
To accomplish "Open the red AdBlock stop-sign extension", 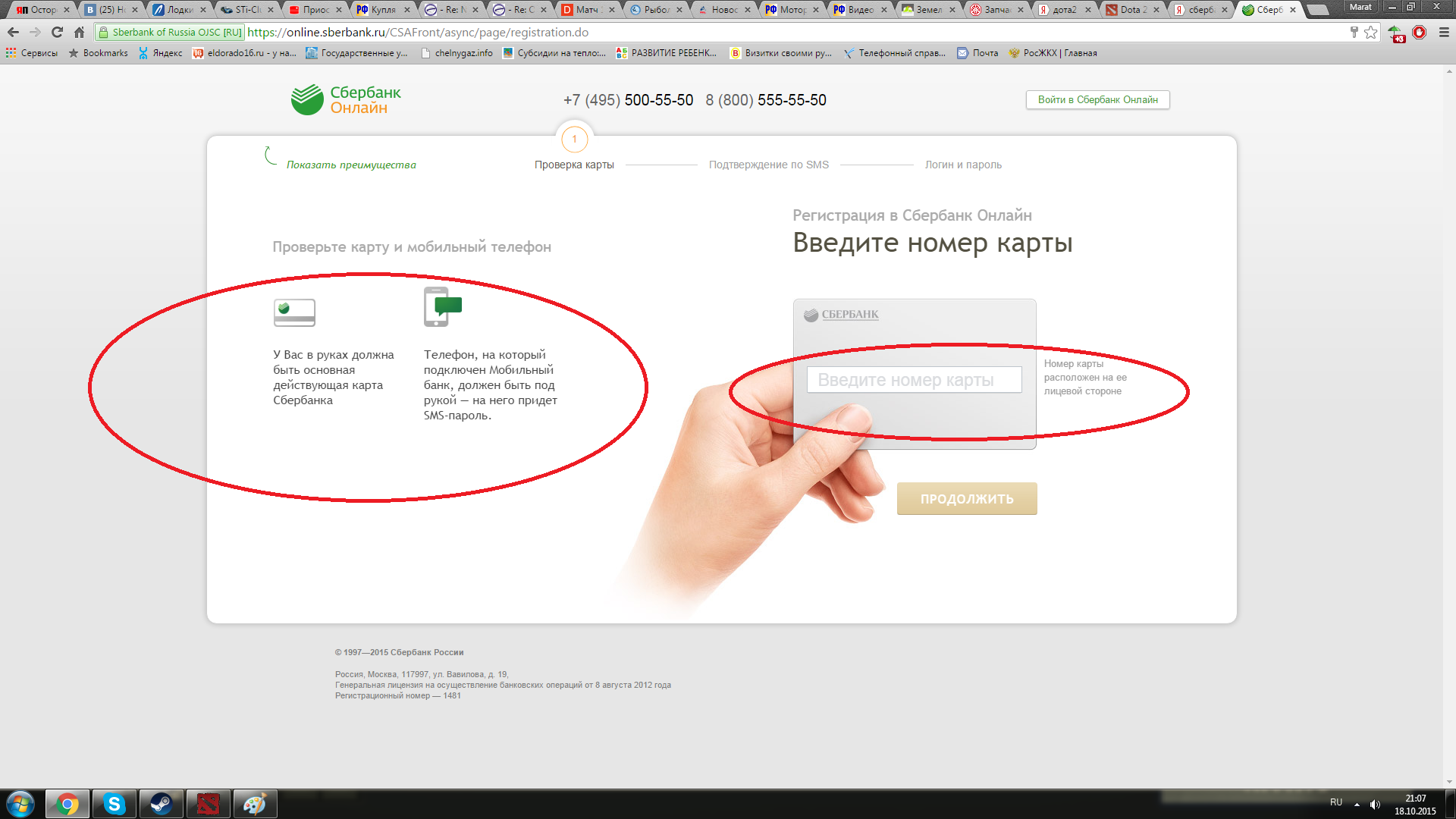I will [x=1420, y=33].
